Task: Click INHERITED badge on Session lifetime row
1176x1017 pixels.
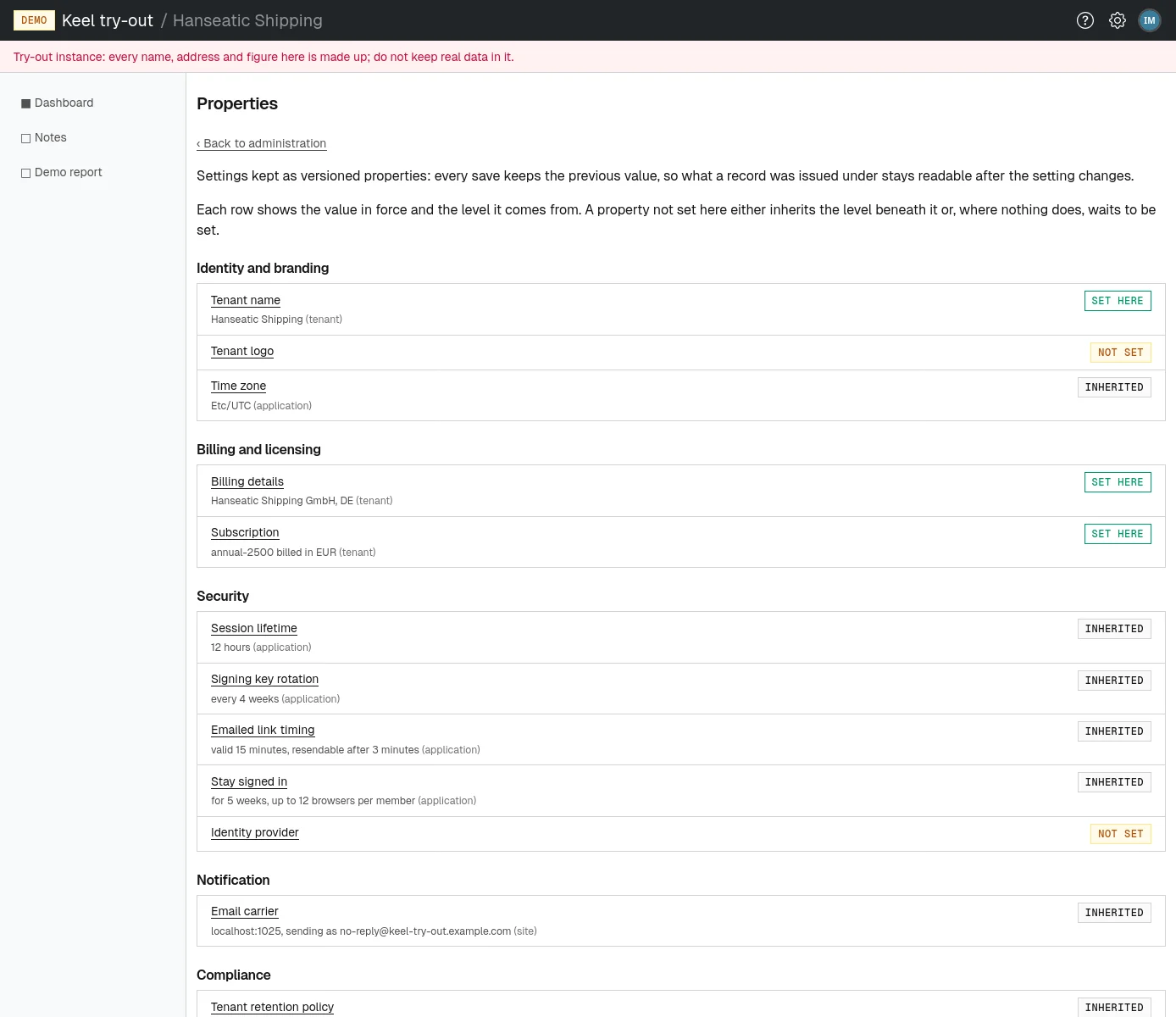Action: 1114,629
